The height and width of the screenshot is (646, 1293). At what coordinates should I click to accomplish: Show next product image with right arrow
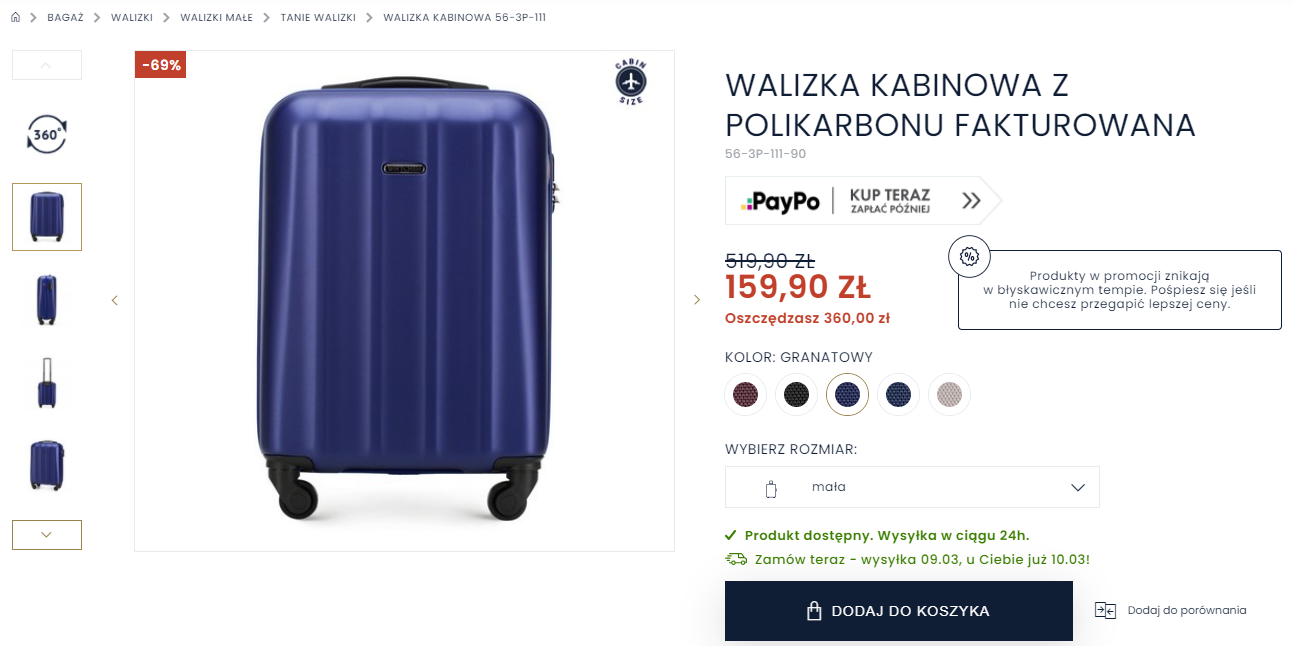point(697,300)
